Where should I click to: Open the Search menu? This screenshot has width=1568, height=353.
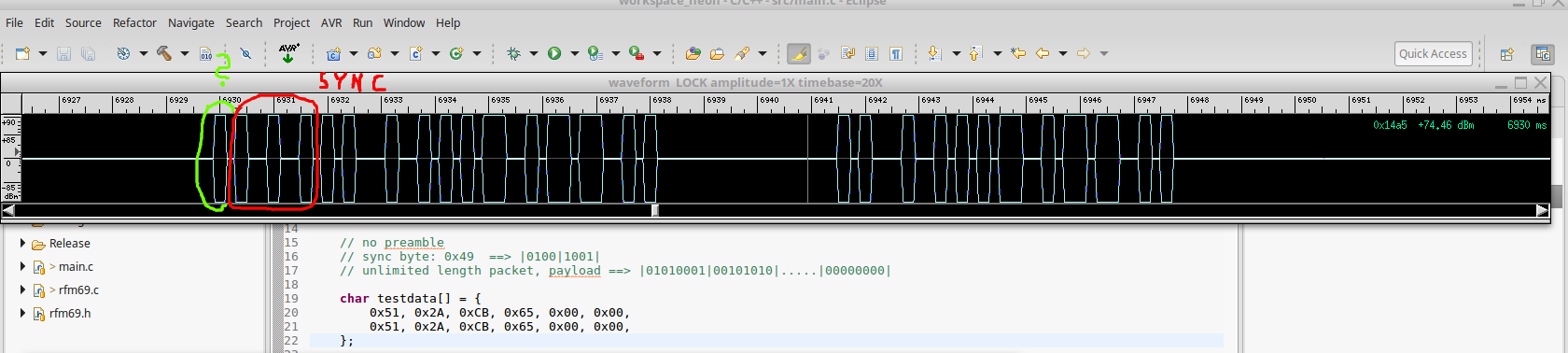(244, 22)
